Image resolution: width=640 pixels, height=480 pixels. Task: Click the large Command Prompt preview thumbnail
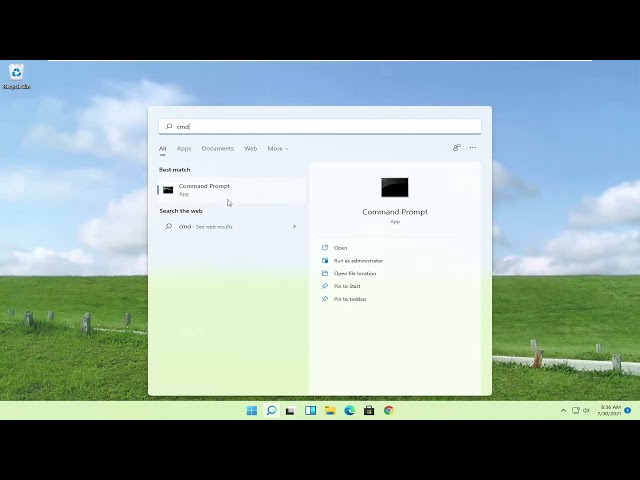[395, 187]
